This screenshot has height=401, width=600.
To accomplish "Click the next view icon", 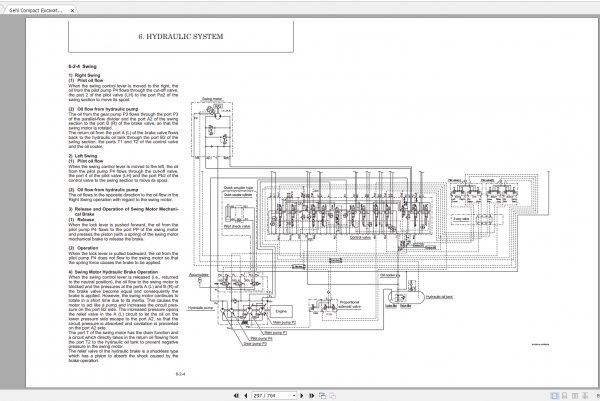I will click(x=333, y=396).
